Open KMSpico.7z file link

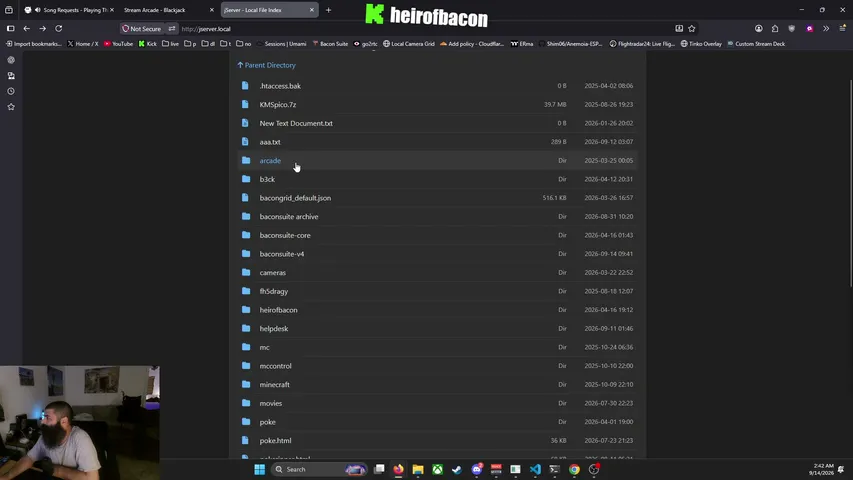278,104
